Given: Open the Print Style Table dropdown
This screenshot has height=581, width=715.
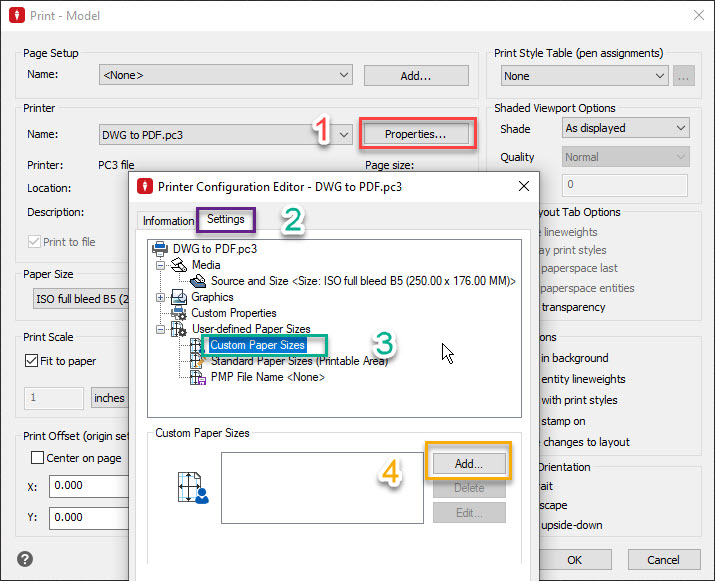Looking at the screenshot, I should pyautogui.click(x=584, y=76).
